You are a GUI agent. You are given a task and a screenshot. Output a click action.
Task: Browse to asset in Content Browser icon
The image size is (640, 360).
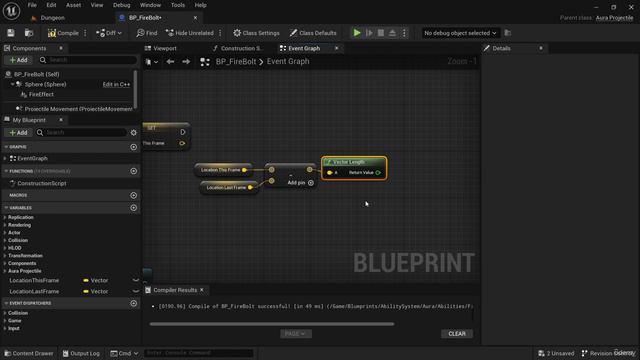[29, 33]
